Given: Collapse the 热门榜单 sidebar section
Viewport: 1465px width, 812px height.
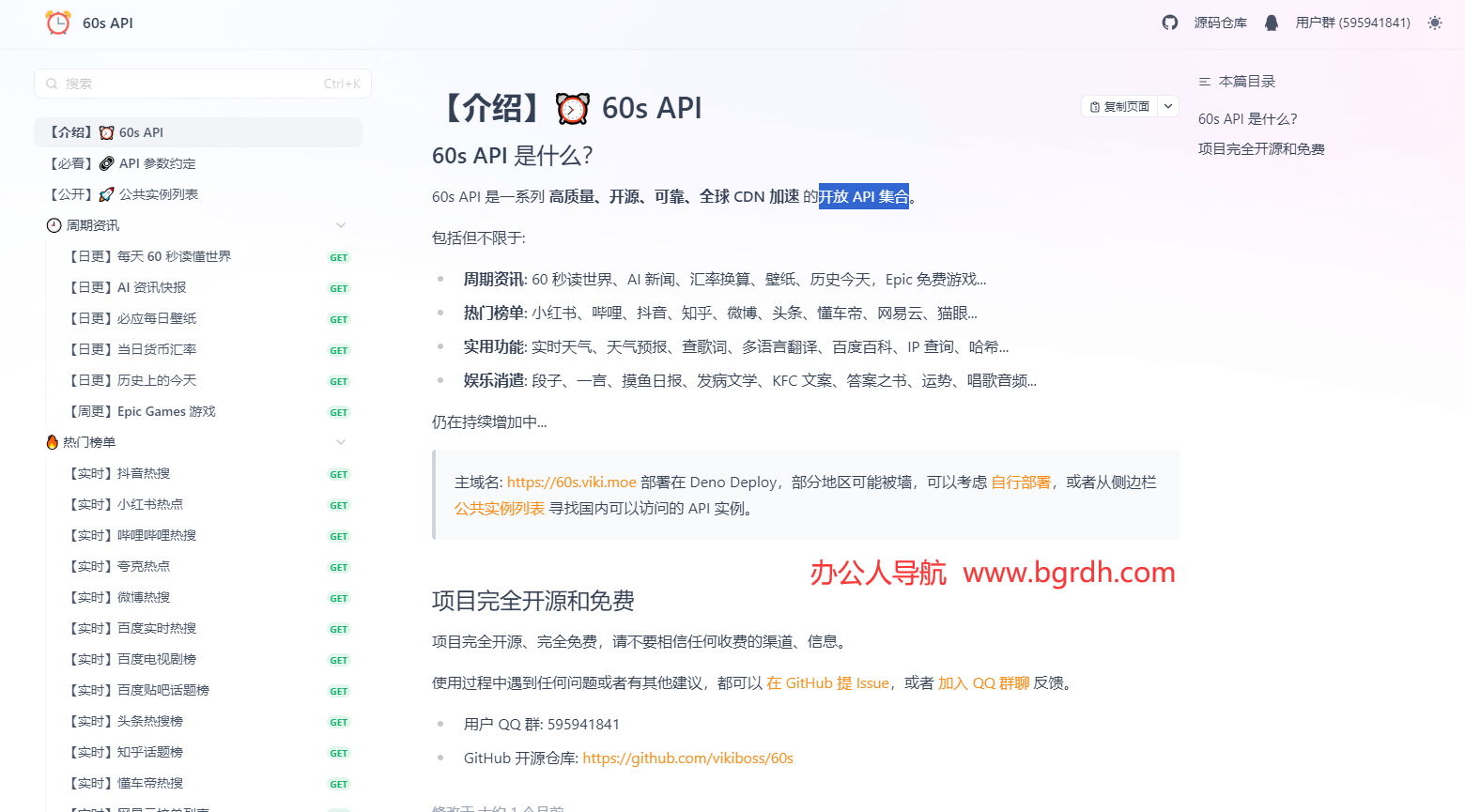Looking at the screenshot, I should pos(340,441).
